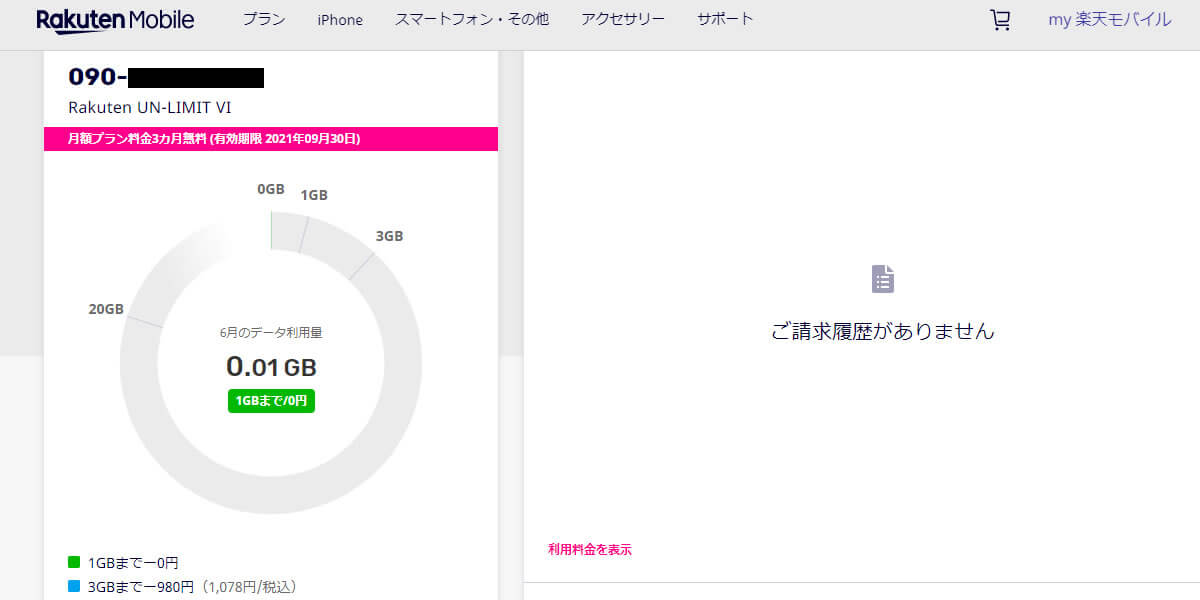
Task: Open the shopping cart icon
Action: tap(1000, 18)
